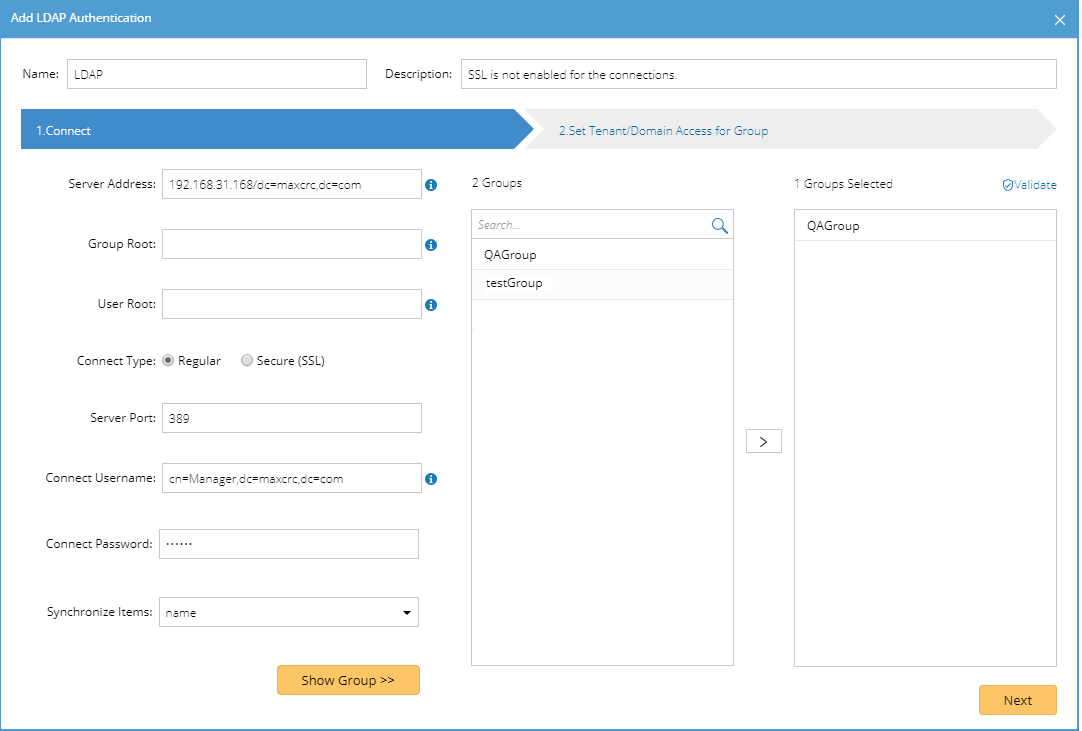Viewport: 1082px width, 731px height.
Task: Open the Synchronize Items dropdown
Action: click(x=289, y=613)
